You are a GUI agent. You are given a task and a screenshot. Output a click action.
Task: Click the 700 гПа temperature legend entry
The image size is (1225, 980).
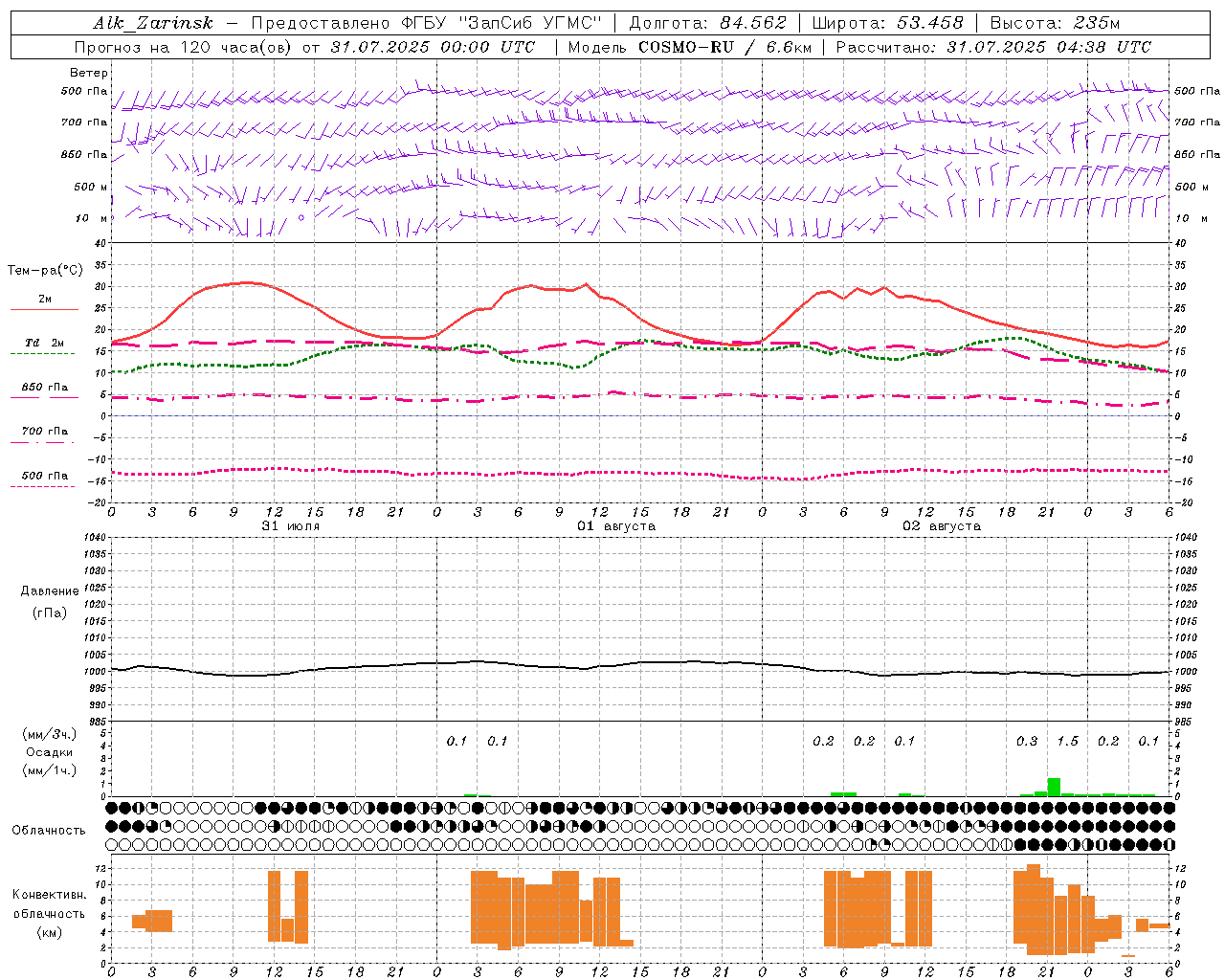tap(44, 432)
